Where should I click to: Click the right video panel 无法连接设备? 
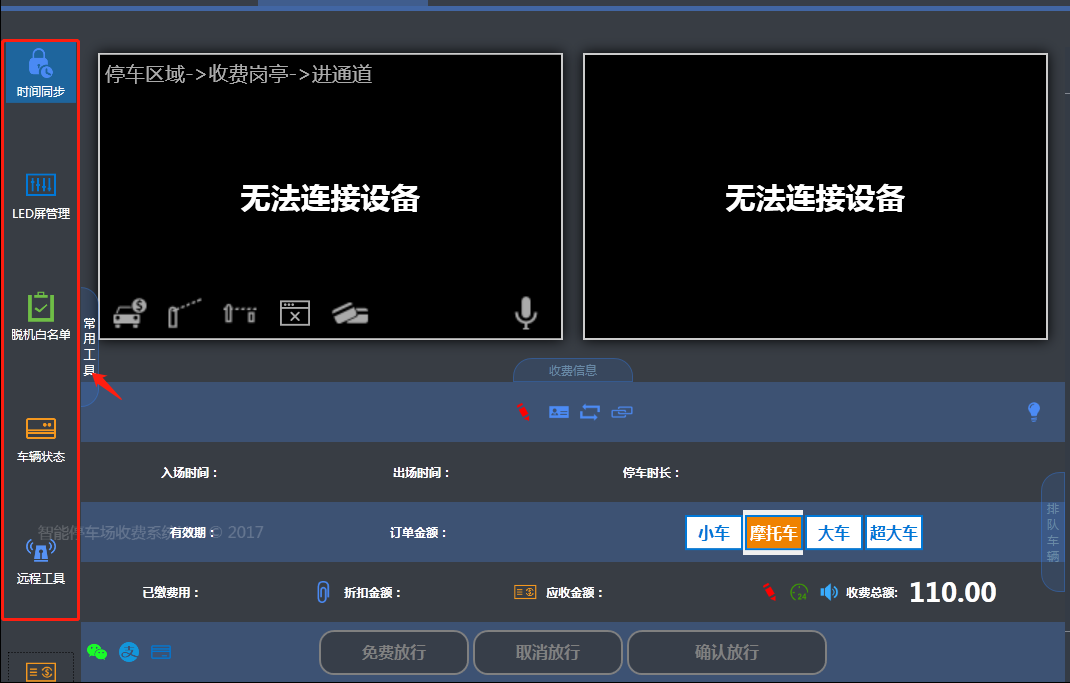815,199
